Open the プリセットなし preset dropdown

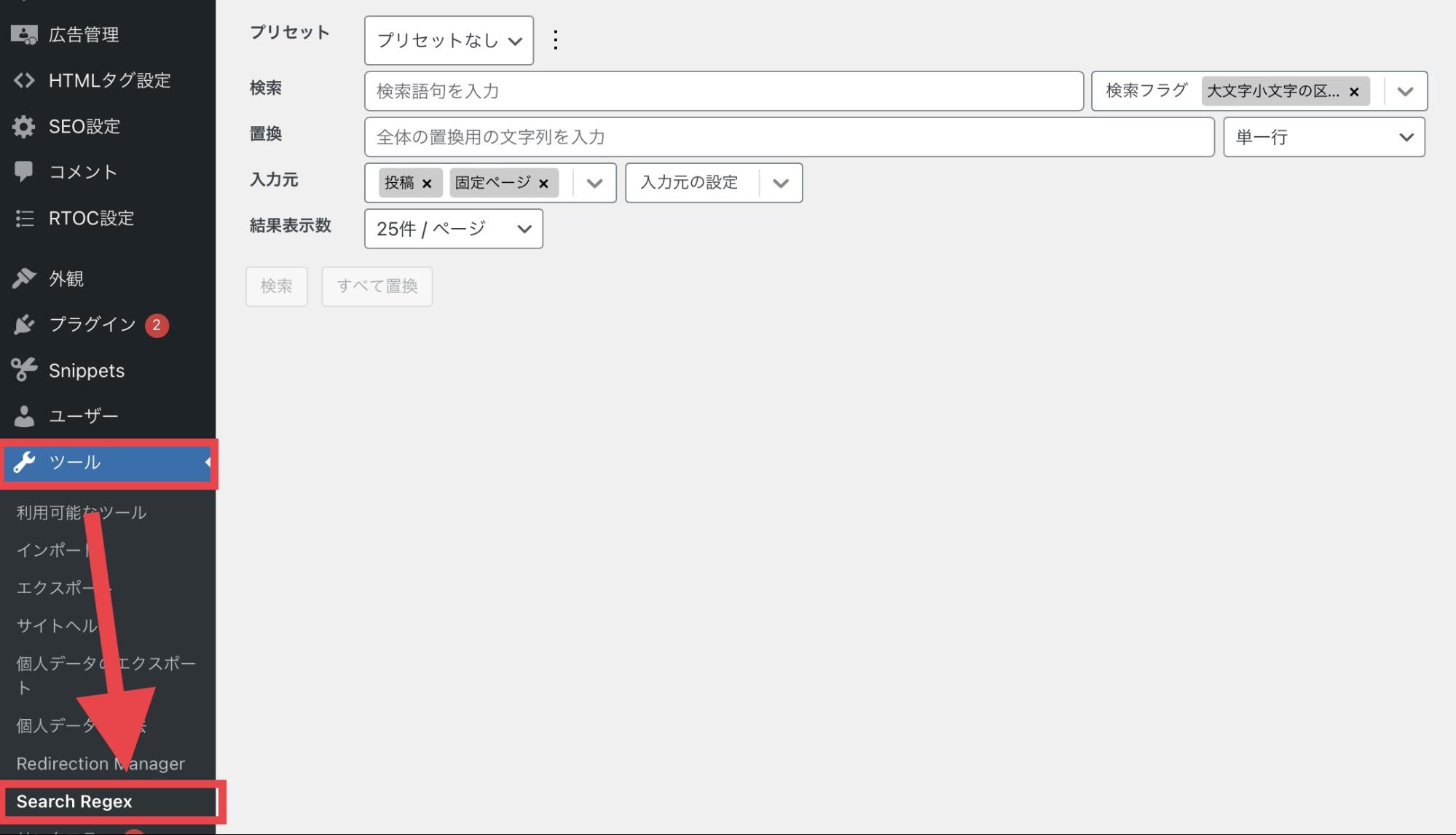(449, 41)
